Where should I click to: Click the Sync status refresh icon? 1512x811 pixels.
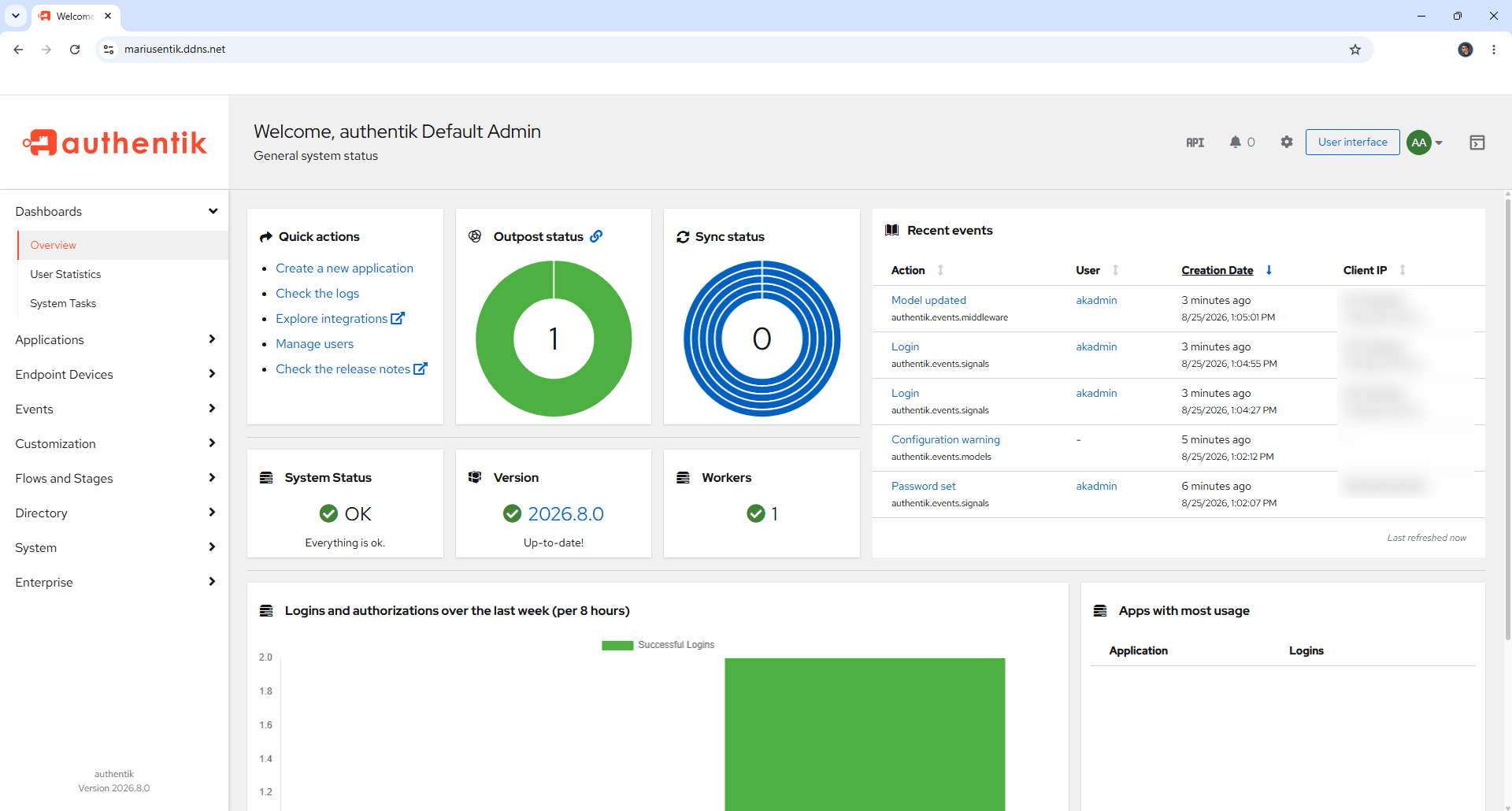click(683, 237)
